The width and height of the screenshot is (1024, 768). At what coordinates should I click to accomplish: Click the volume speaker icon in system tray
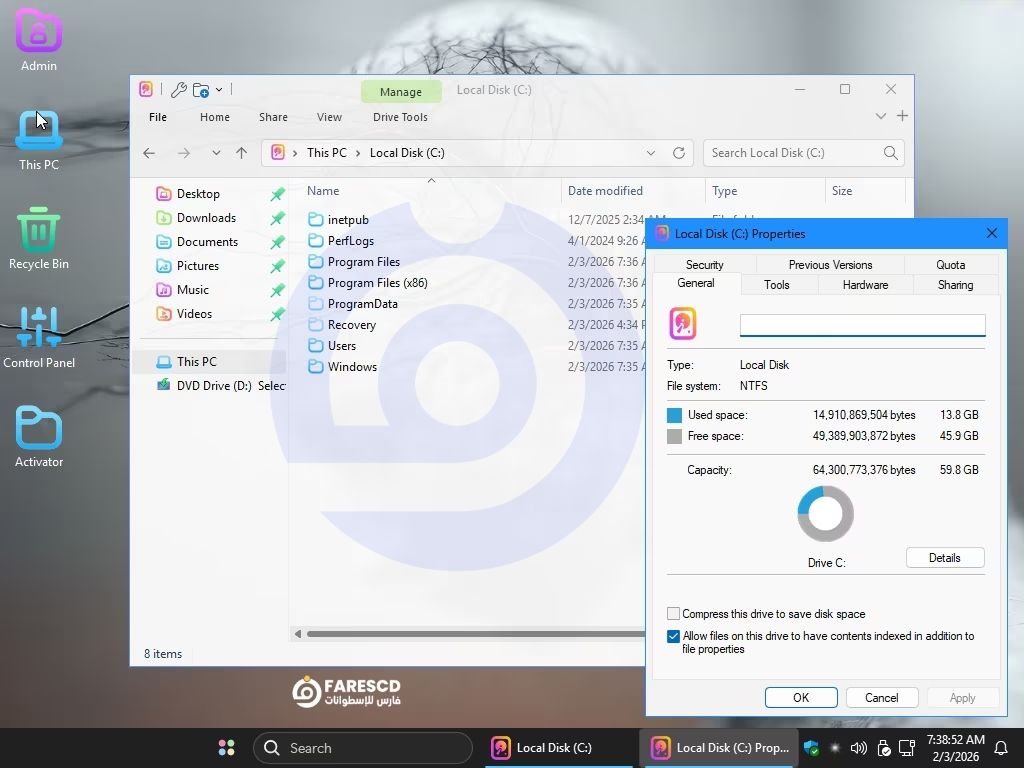858,748
